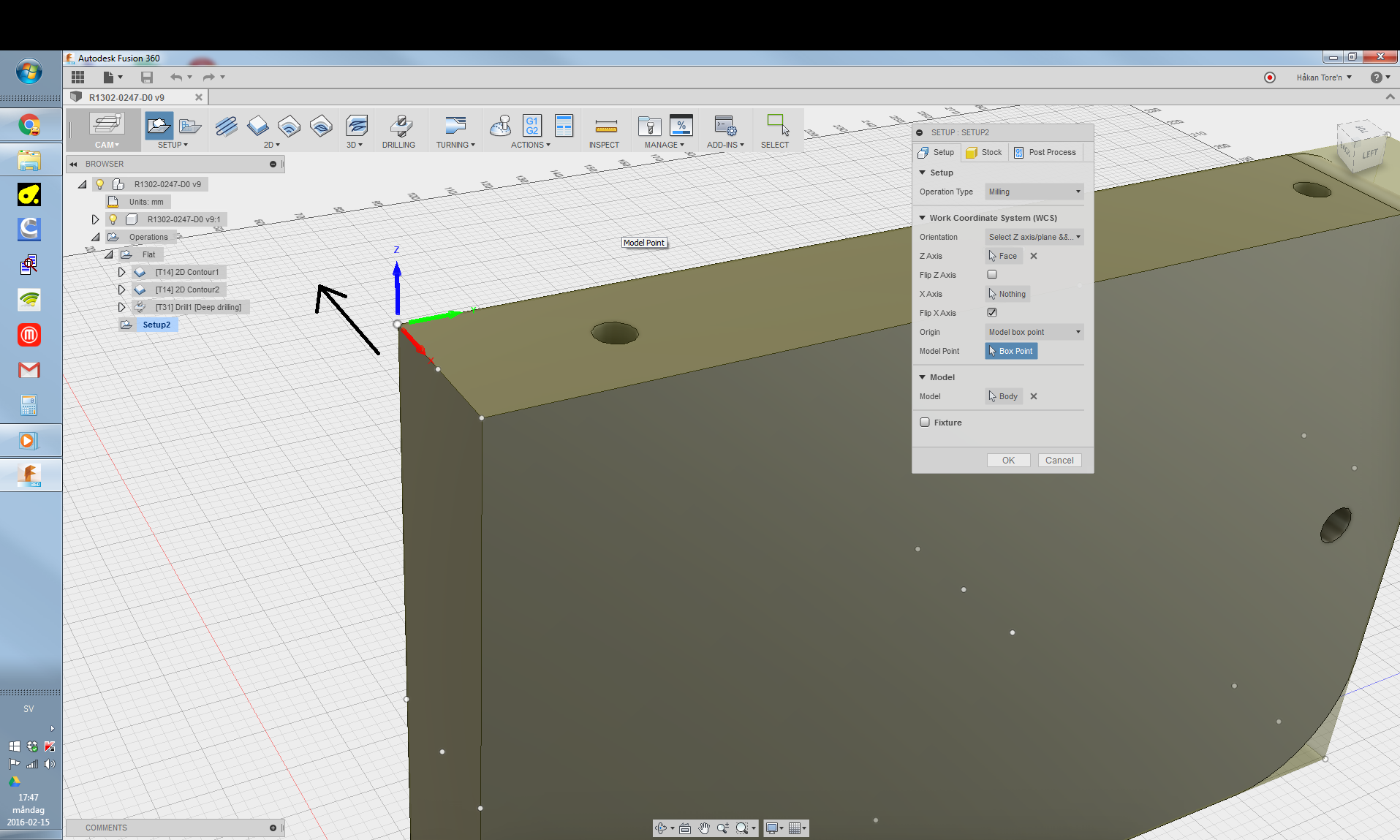This screenshot has width=1400, height=840.
Task: Enable the Fixture checkbox
Action: (925, 423)
